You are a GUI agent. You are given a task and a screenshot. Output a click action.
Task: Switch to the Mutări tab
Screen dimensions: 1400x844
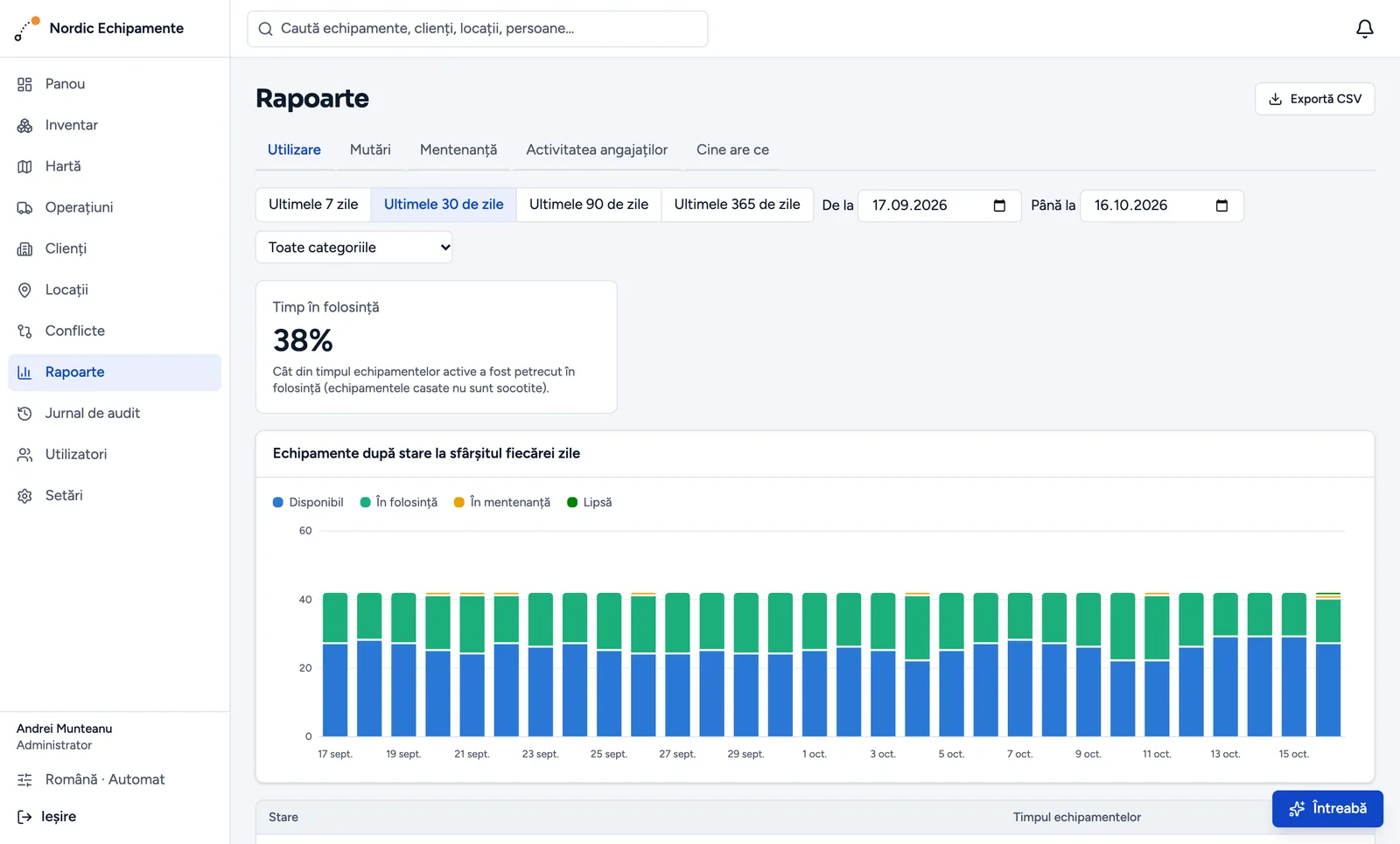(x=370, y=150)
